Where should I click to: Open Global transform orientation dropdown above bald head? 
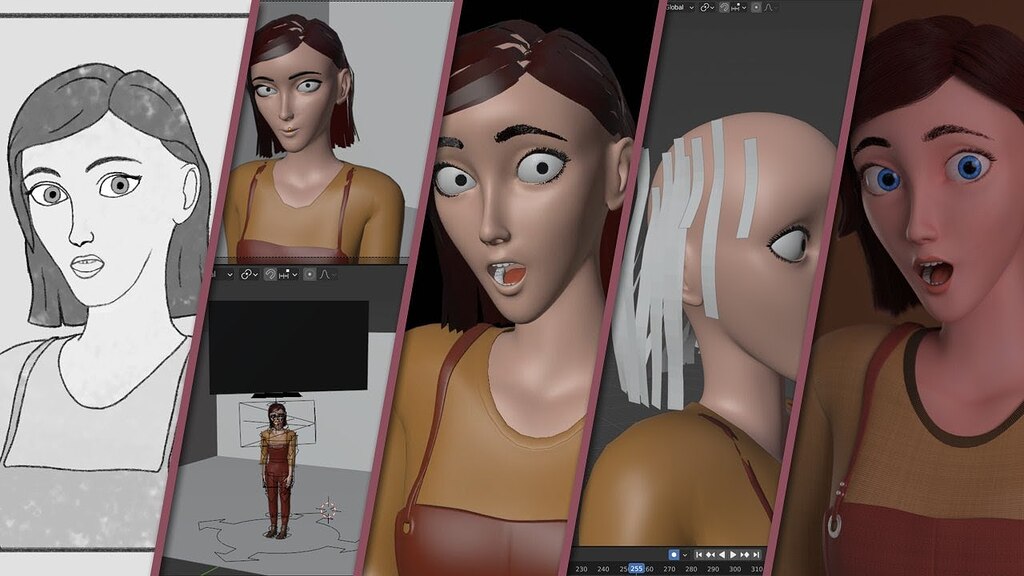[679, 7]
